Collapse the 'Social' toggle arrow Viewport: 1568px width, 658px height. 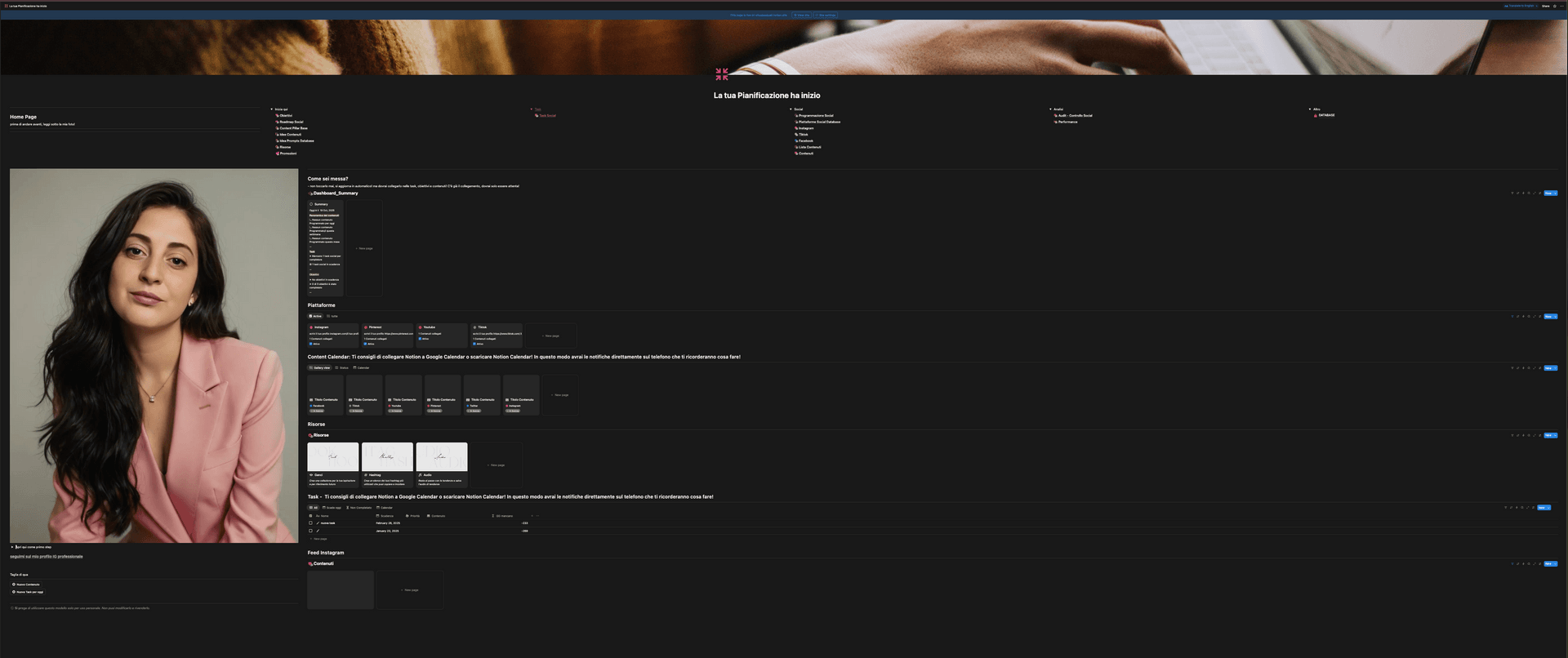(791, 109)
